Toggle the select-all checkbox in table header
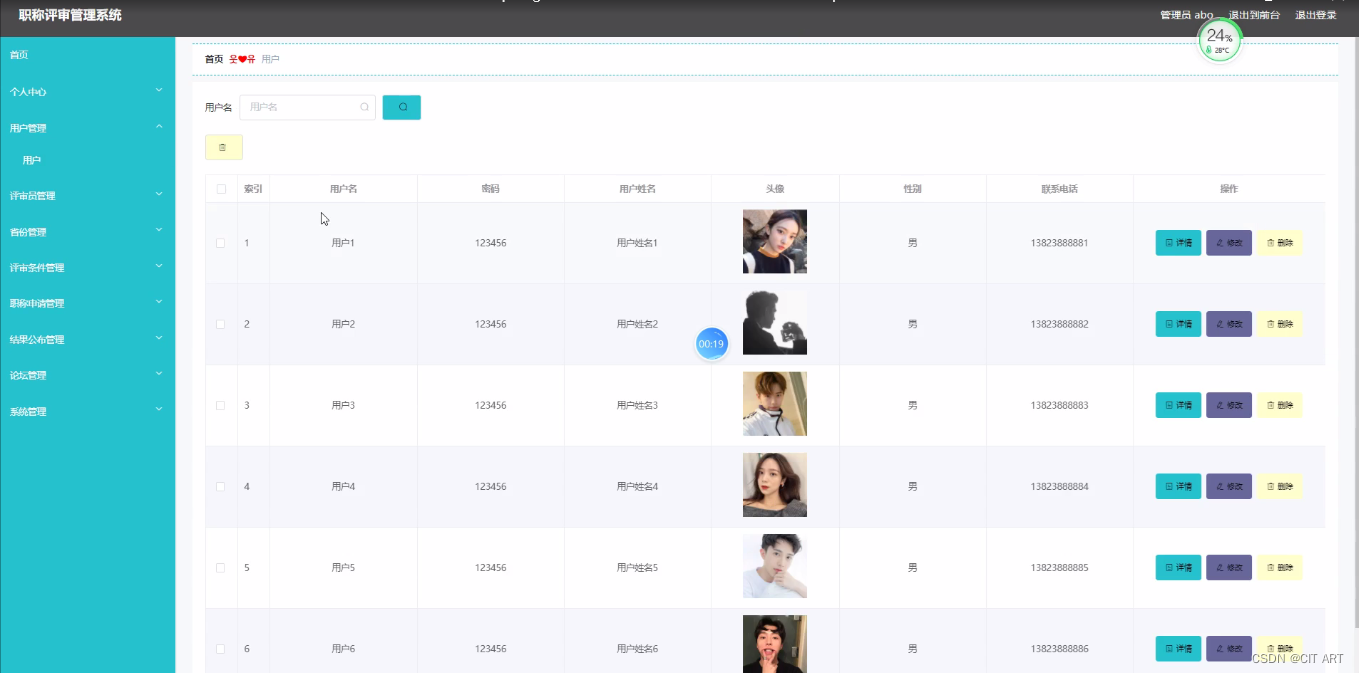 (x=221, y=189)
